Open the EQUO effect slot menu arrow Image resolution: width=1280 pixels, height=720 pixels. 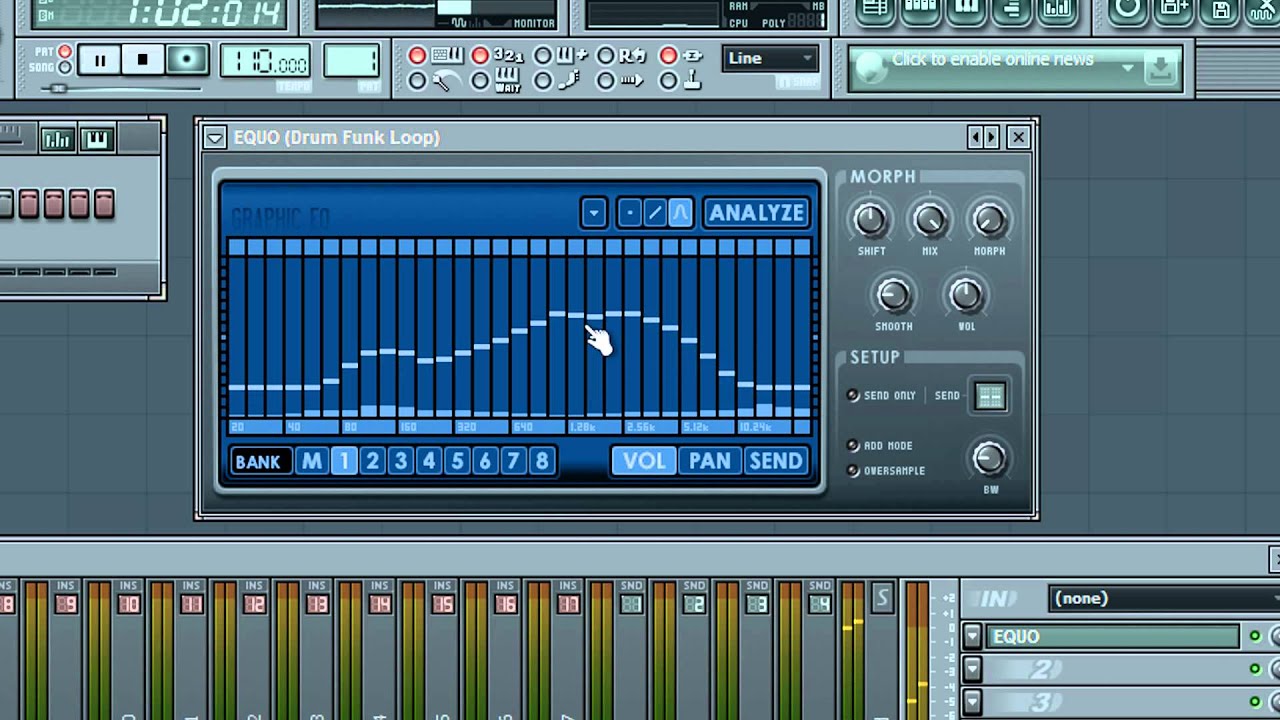[972, 637]
